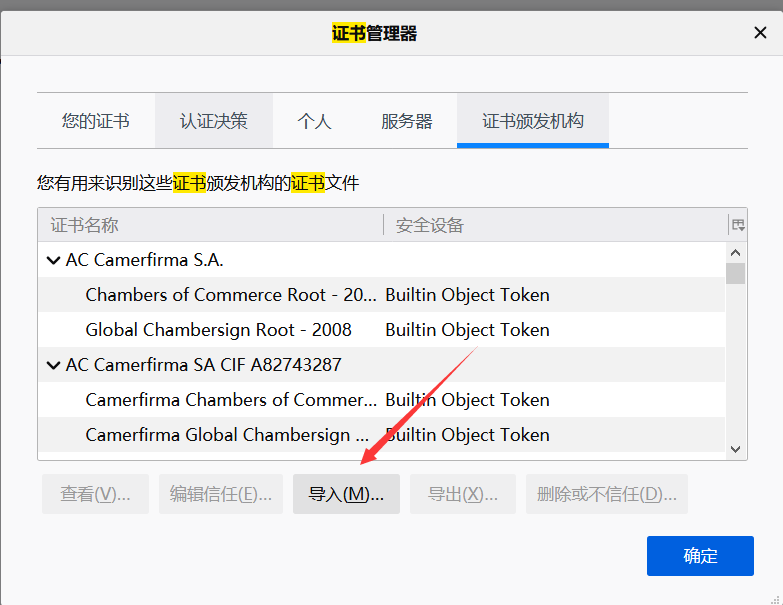Click the list scrollbar up arrow
Image resolution: width=783 pixels, height=605 pixels.
click(x=735, y=253)
